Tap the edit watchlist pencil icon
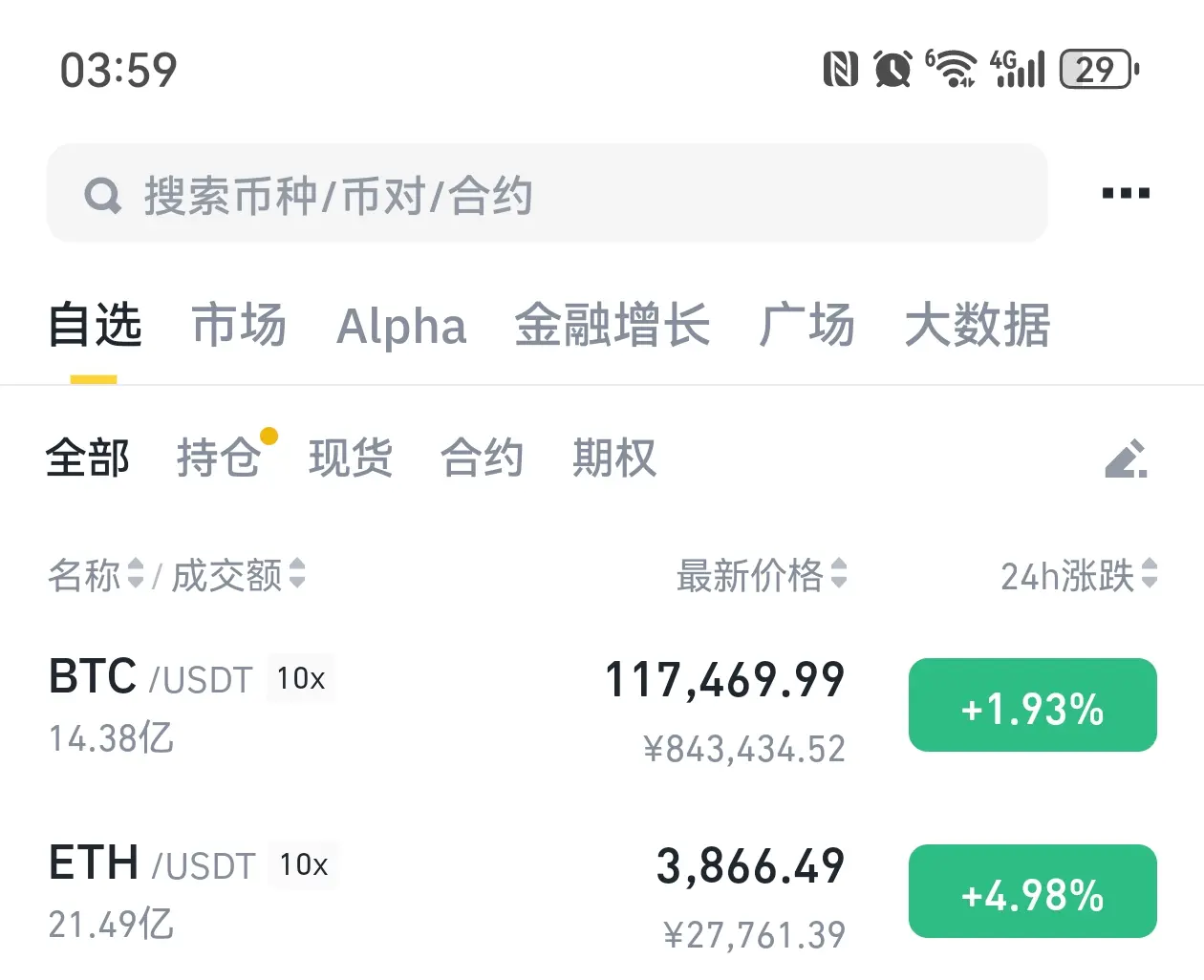Screen dimensions: 1204x980 [x=1126, y=458]
